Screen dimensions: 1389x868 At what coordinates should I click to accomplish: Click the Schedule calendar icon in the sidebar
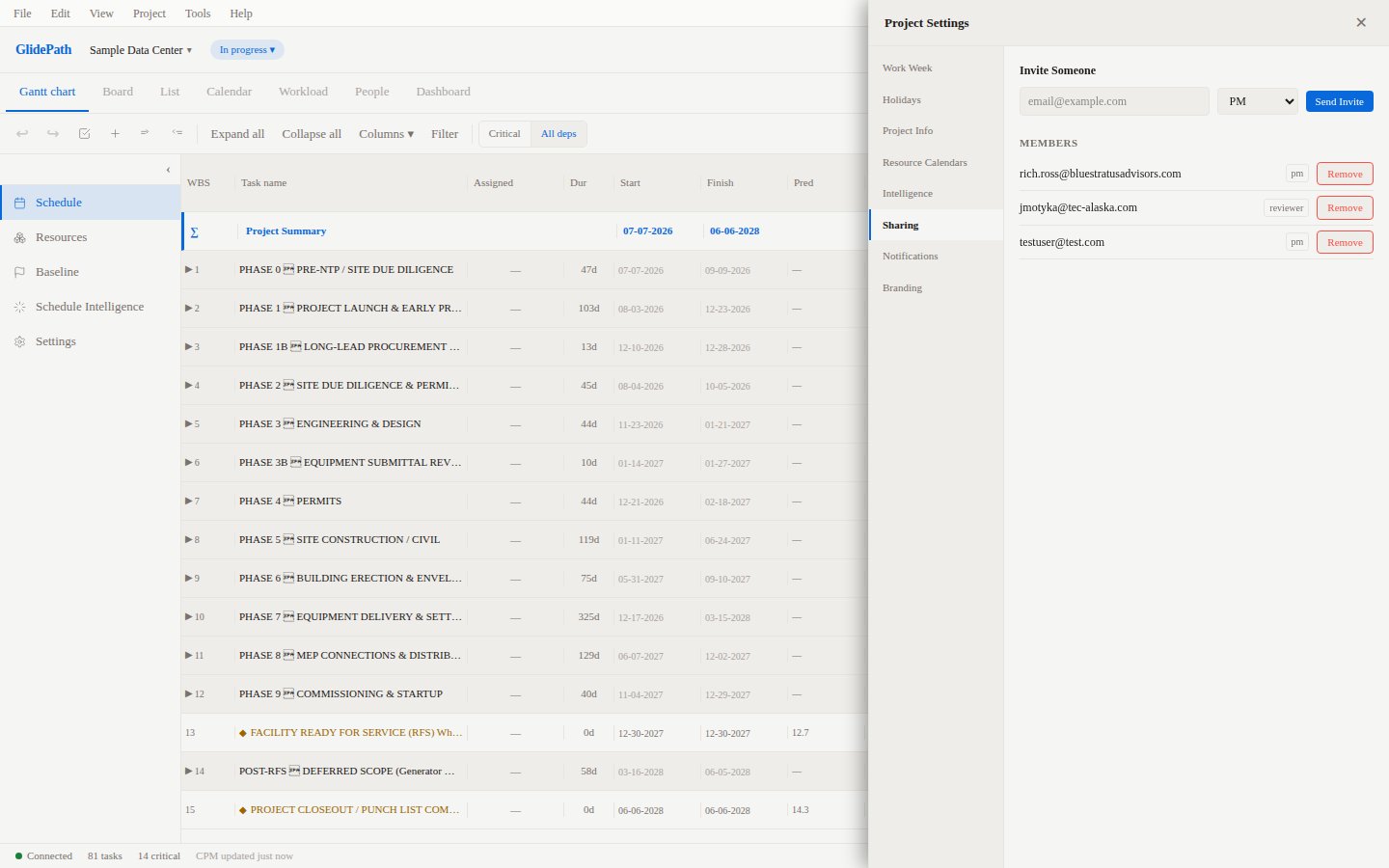tap(19, 203)
